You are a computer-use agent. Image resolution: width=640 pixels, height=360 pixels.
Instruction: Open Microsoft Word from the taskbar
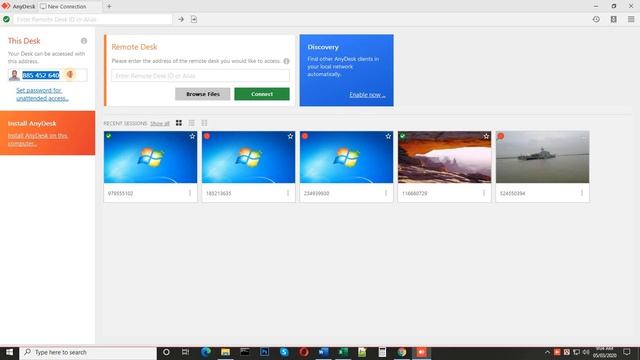click(323, 352)
